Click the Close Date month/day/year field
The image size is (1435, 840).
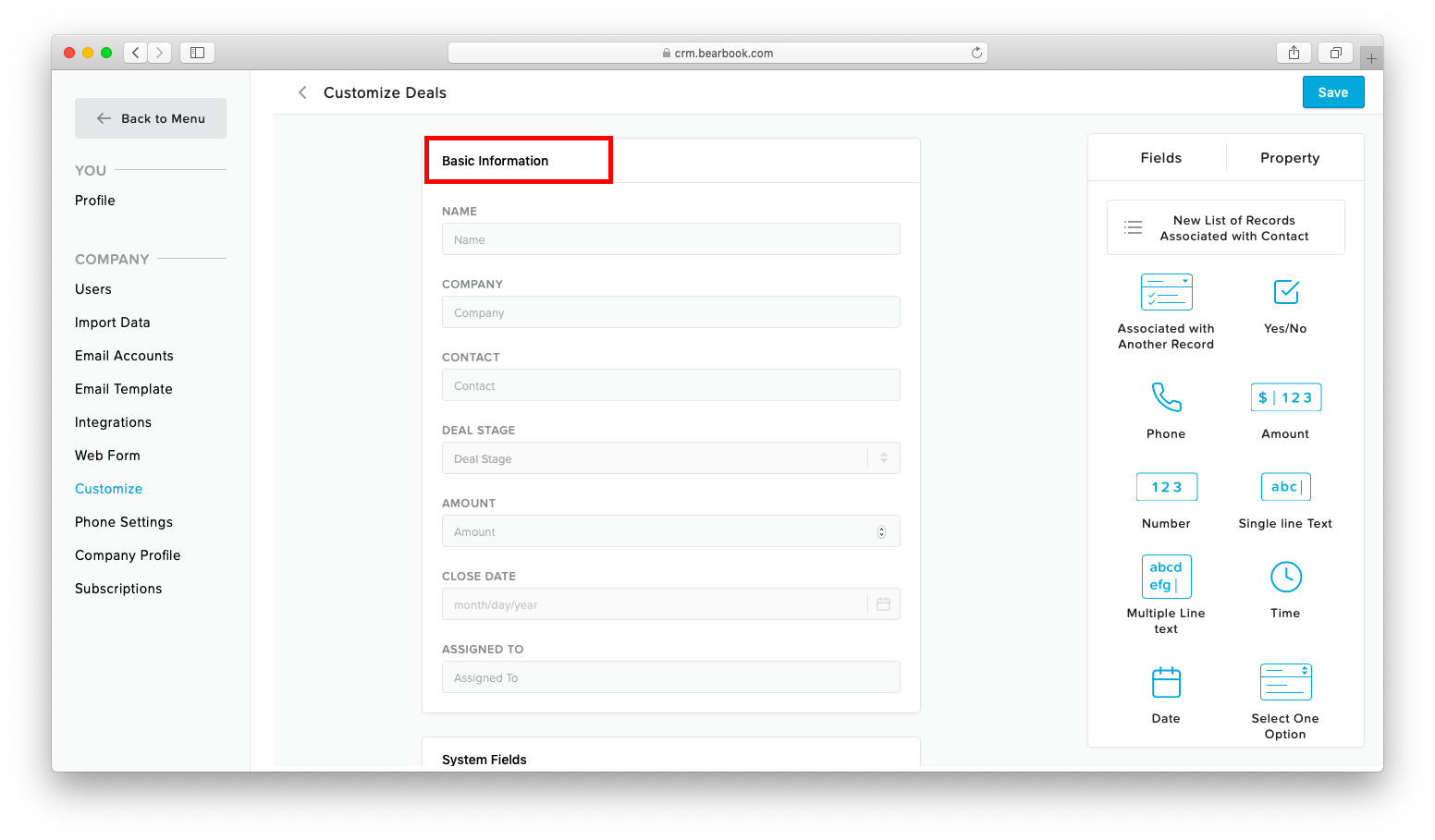click(671, 604)
